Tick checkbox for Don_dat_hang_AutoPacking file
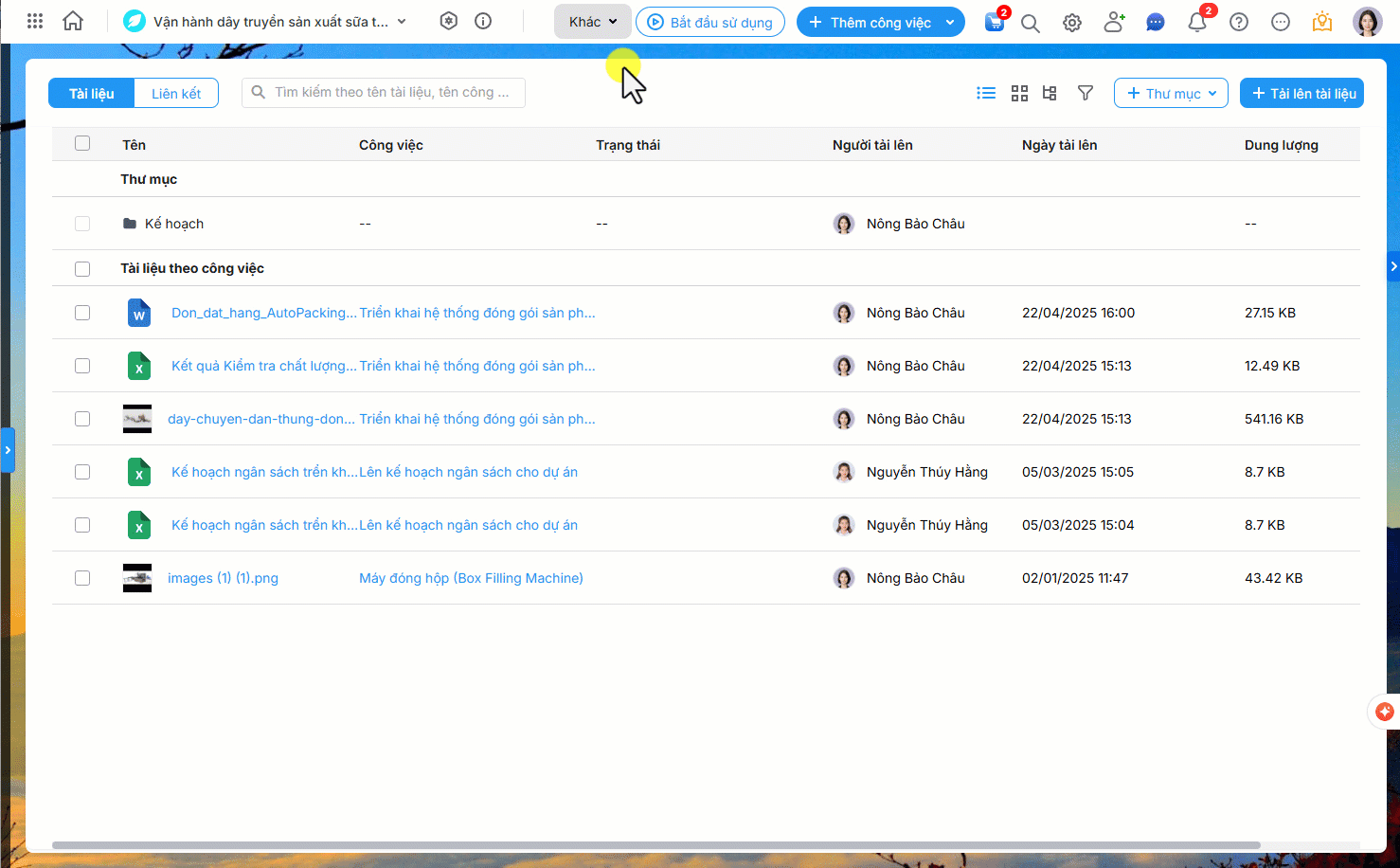Screen dimensions: 1400x868 click(x=82, y=313)
